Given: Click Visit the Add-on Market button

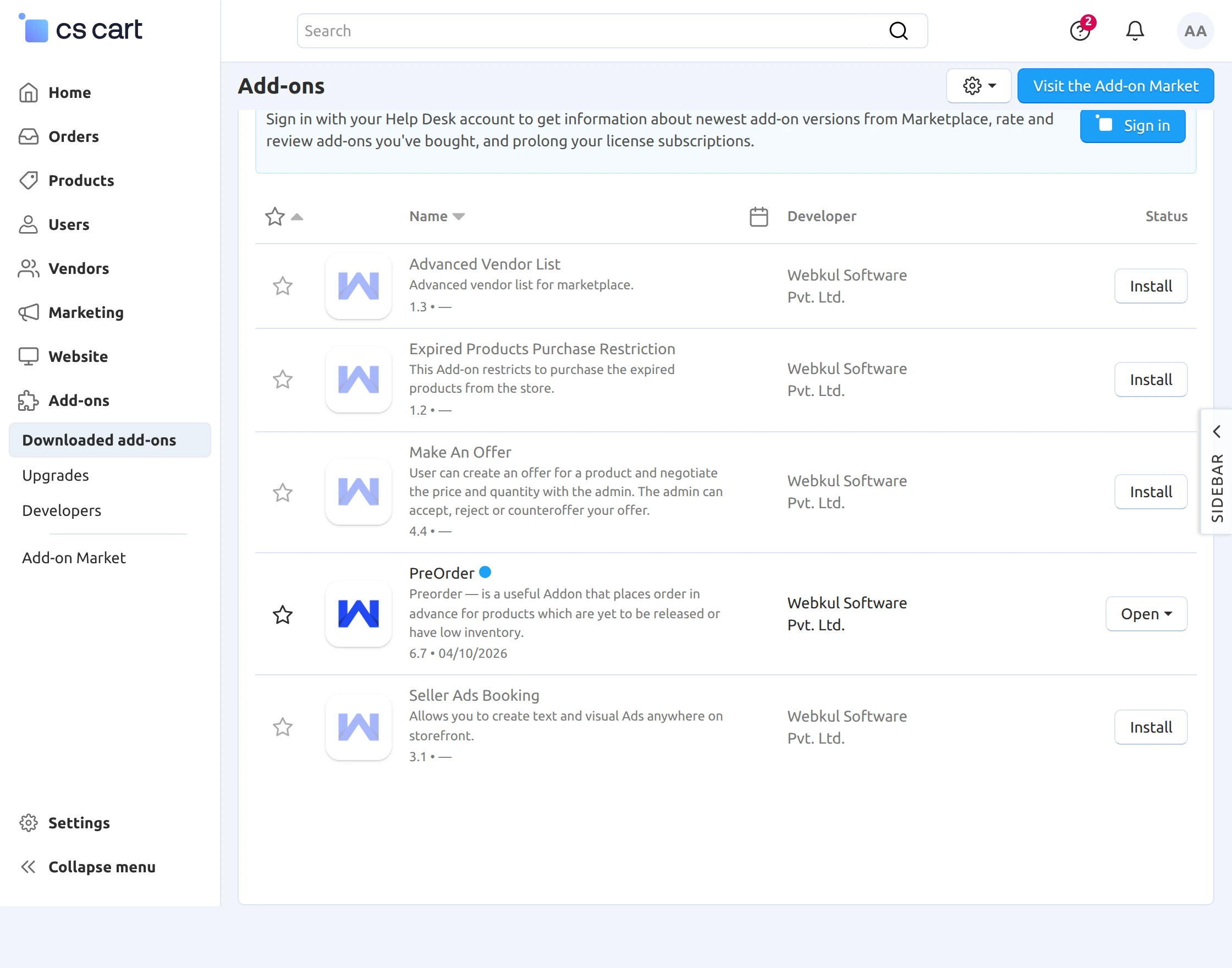Looking at the screenshot, I should point(1115,86).
